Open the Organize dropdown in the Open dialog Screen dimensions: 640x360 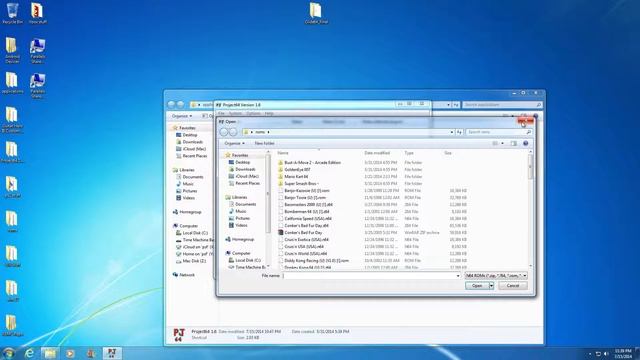coord(234,143)
